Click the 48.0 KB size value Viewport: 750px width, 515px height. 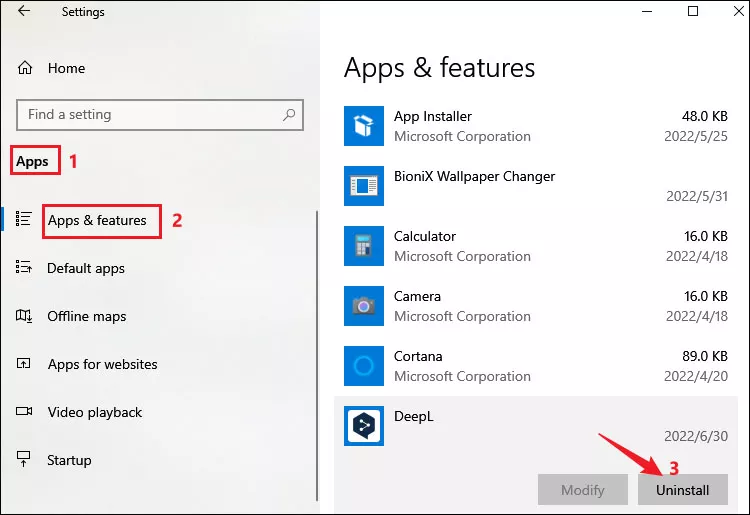tap(705, 116)
